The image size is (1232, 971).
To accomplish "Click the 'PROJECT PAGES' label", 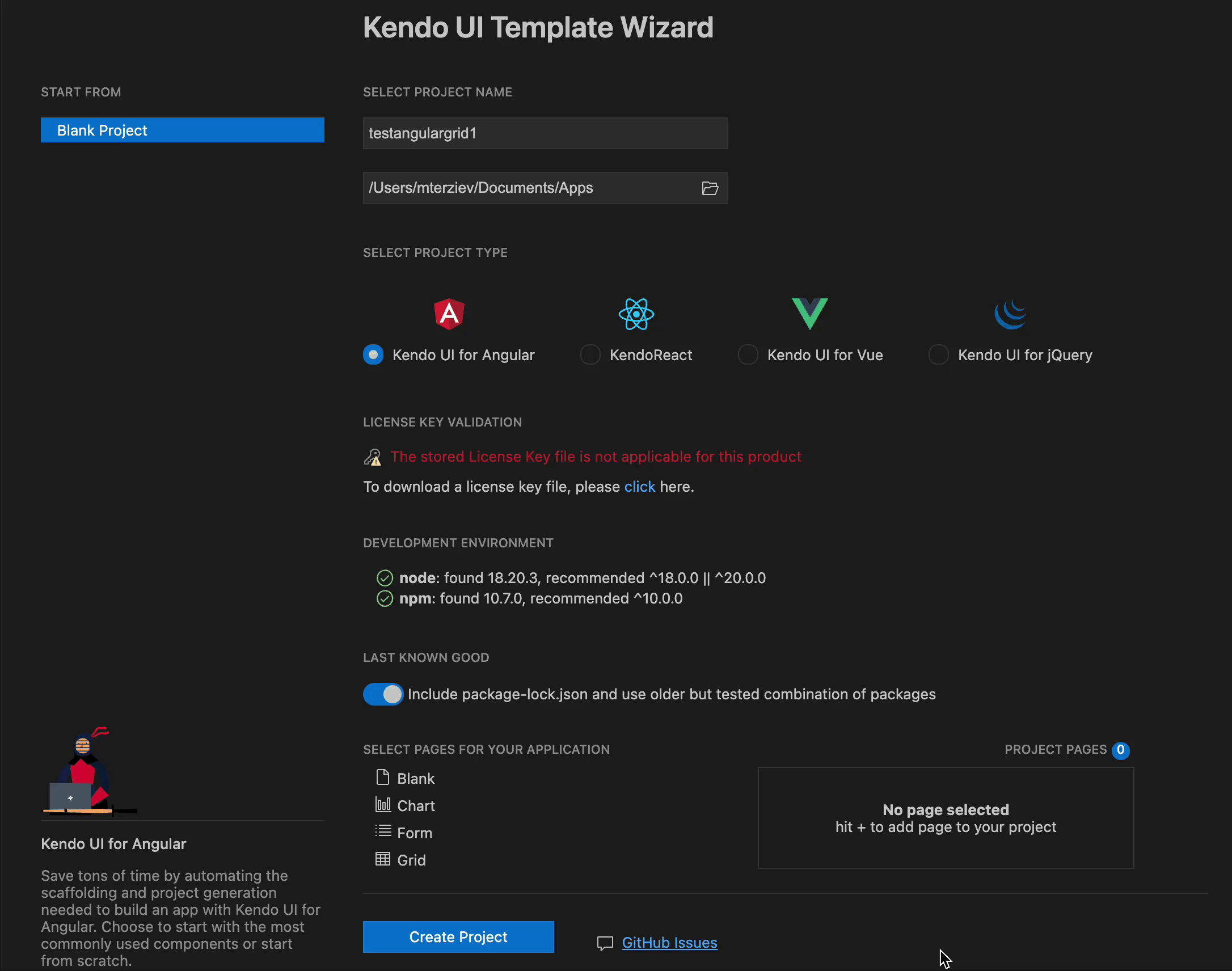I will coord(1055,750).
